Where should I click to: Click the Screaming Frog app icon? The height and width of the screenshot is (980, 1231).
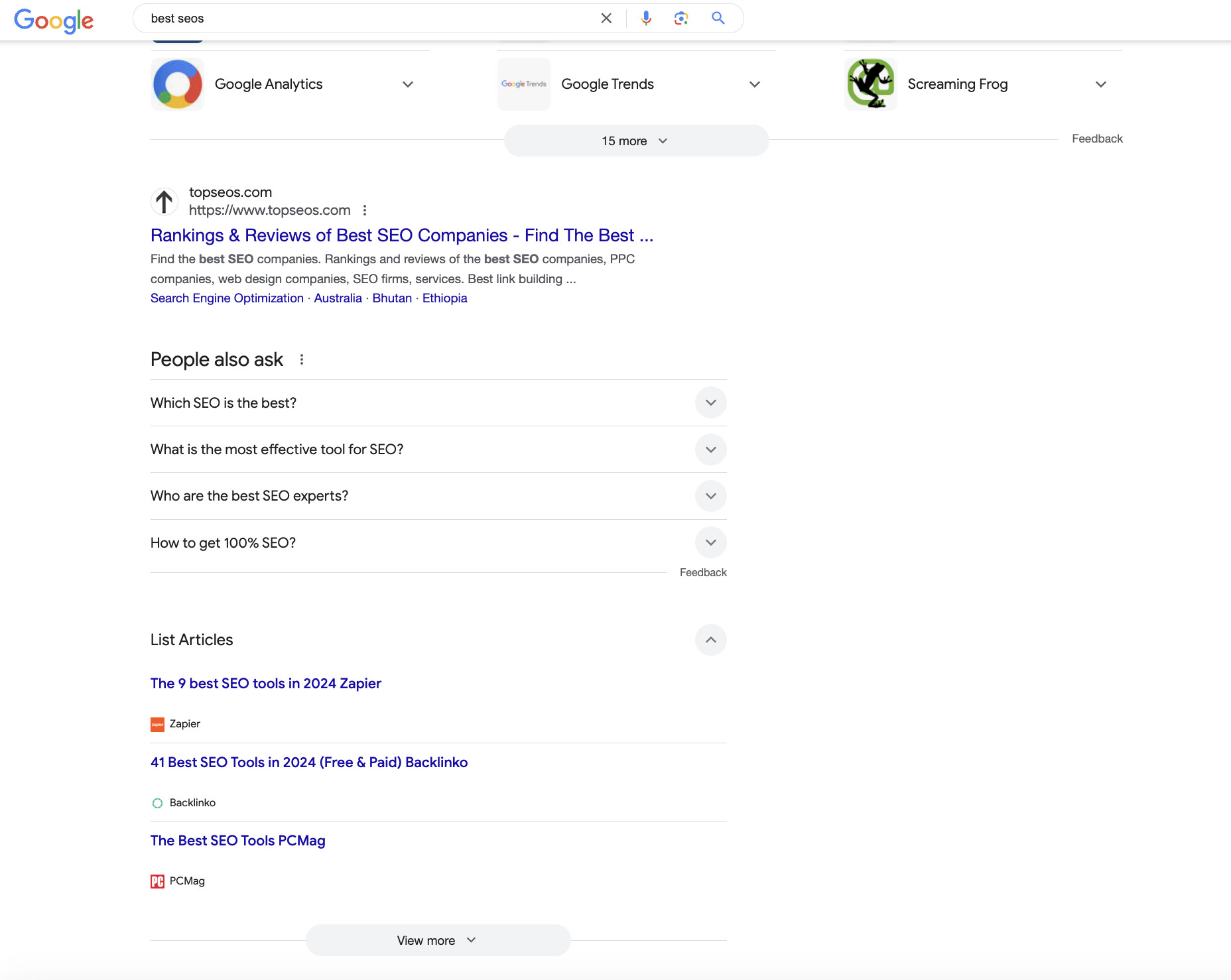tap(870, 84)
